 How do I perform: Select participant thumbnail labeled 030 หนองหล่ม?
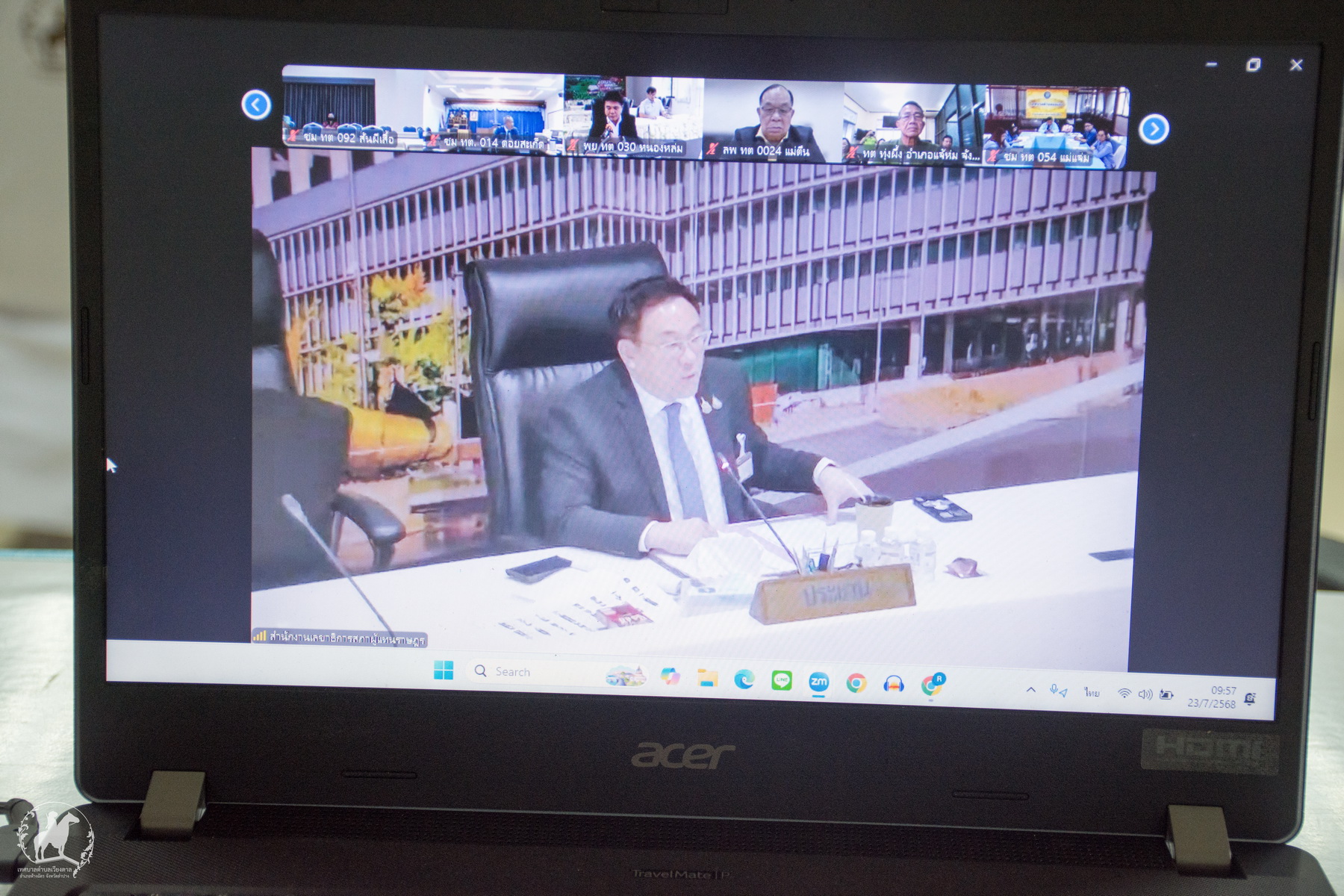pos(633,116)
